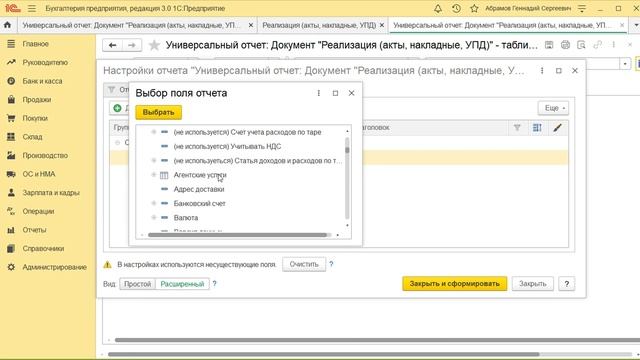Close the Выбор поля отчета dialog
The width and height of the screenshot is (640, 360).
point(351,93)
